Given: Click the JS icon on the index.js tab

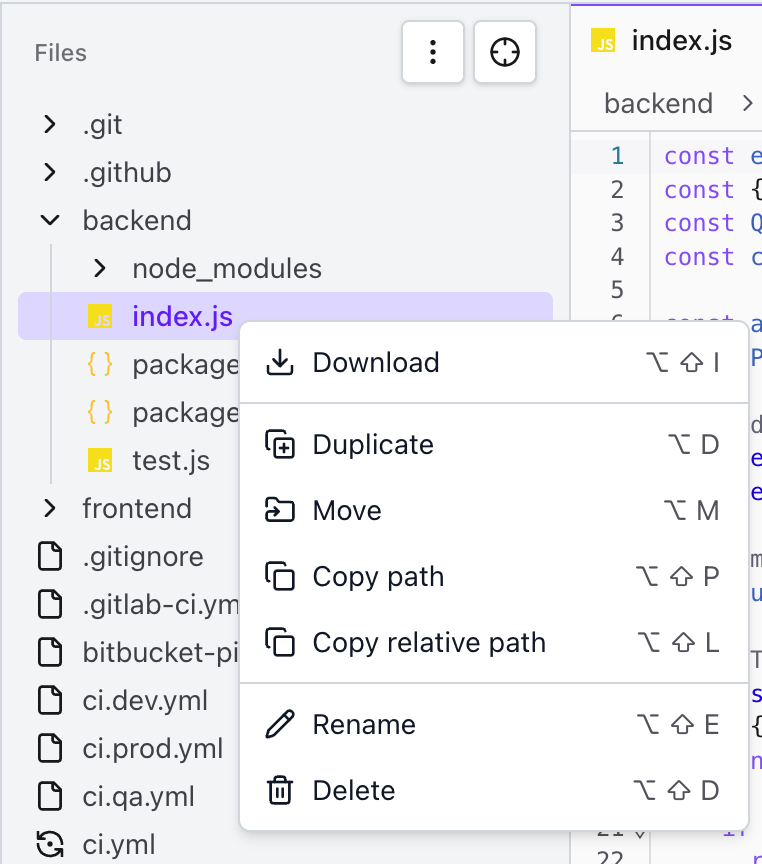Looking at the screenshot, I should [x=604, y=41].
